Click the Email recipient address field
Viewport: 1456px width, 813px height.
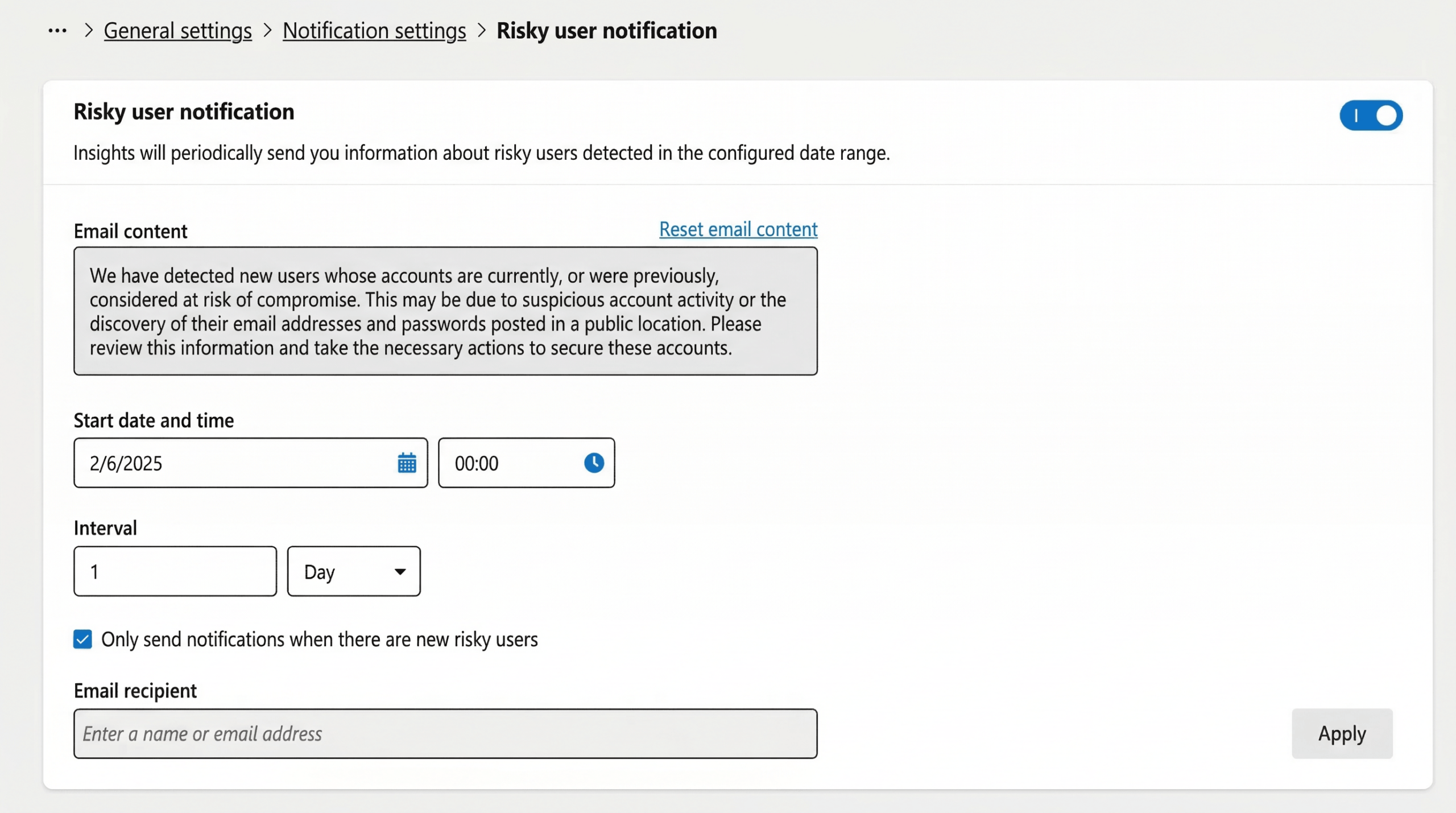(x=445, y=734)
